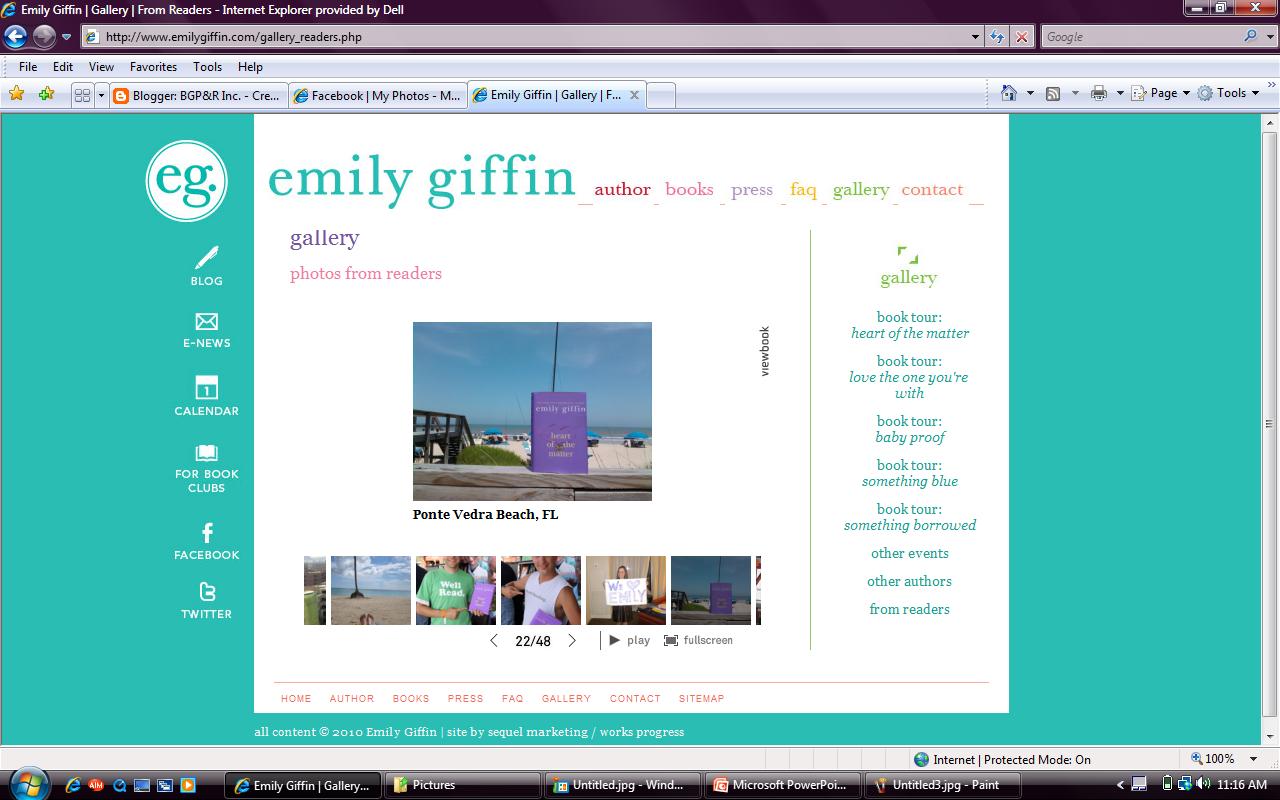Open the Favorites menu

[153, 66]
